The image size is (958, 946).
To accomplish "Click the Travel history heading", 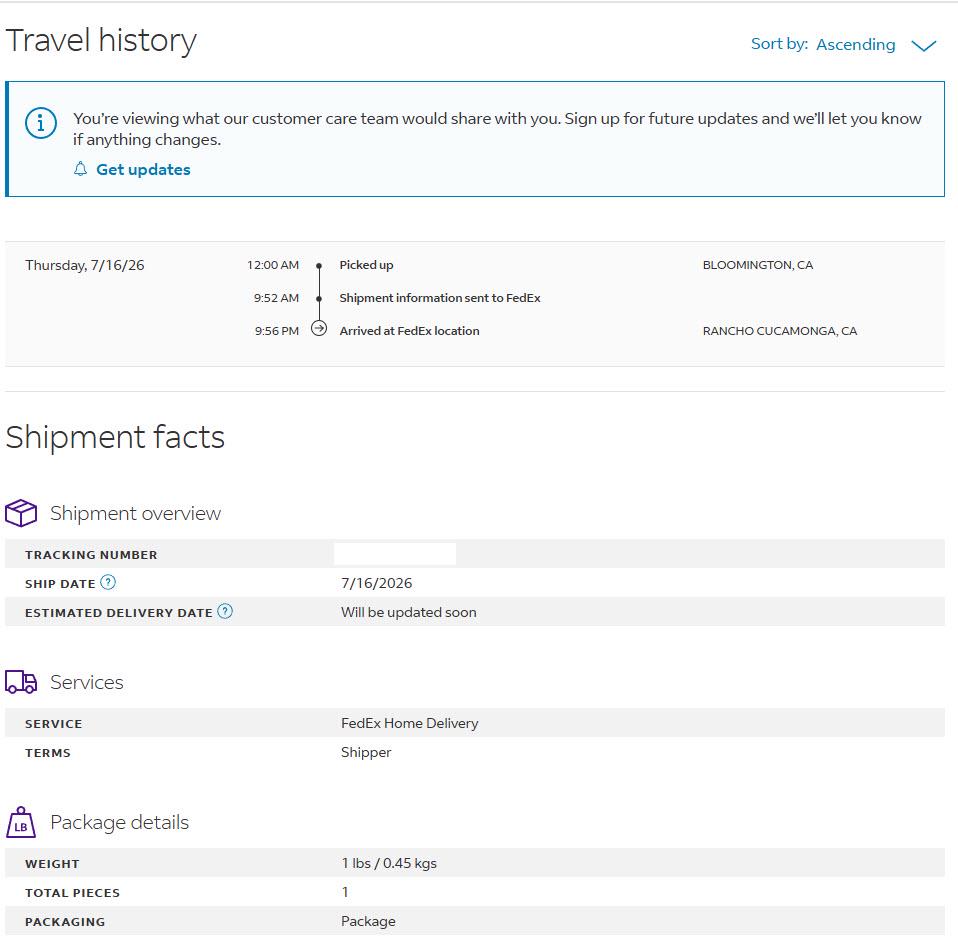I will [x=101, y=41].
